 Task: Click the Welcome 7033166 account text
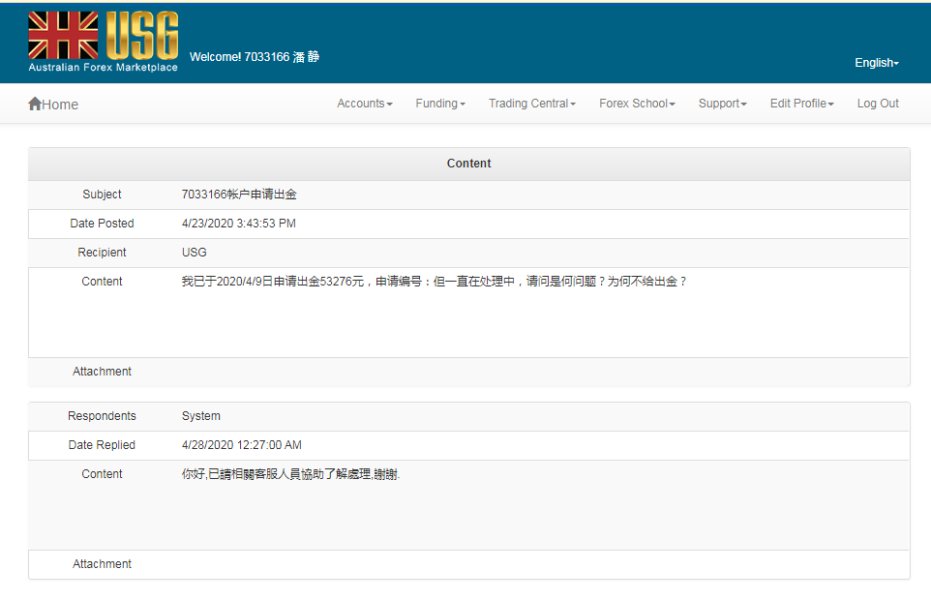click(x=254, y=57)
